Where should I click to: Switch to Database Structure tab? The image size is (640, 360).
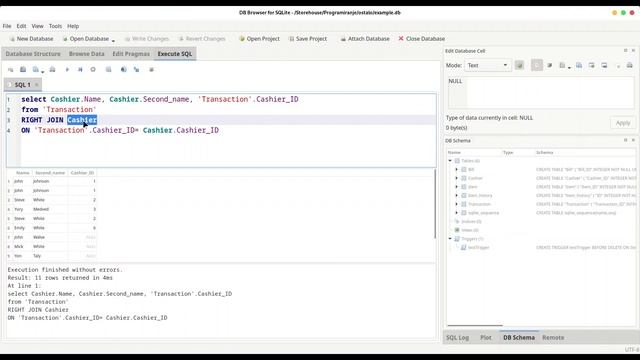coord(33,54)
